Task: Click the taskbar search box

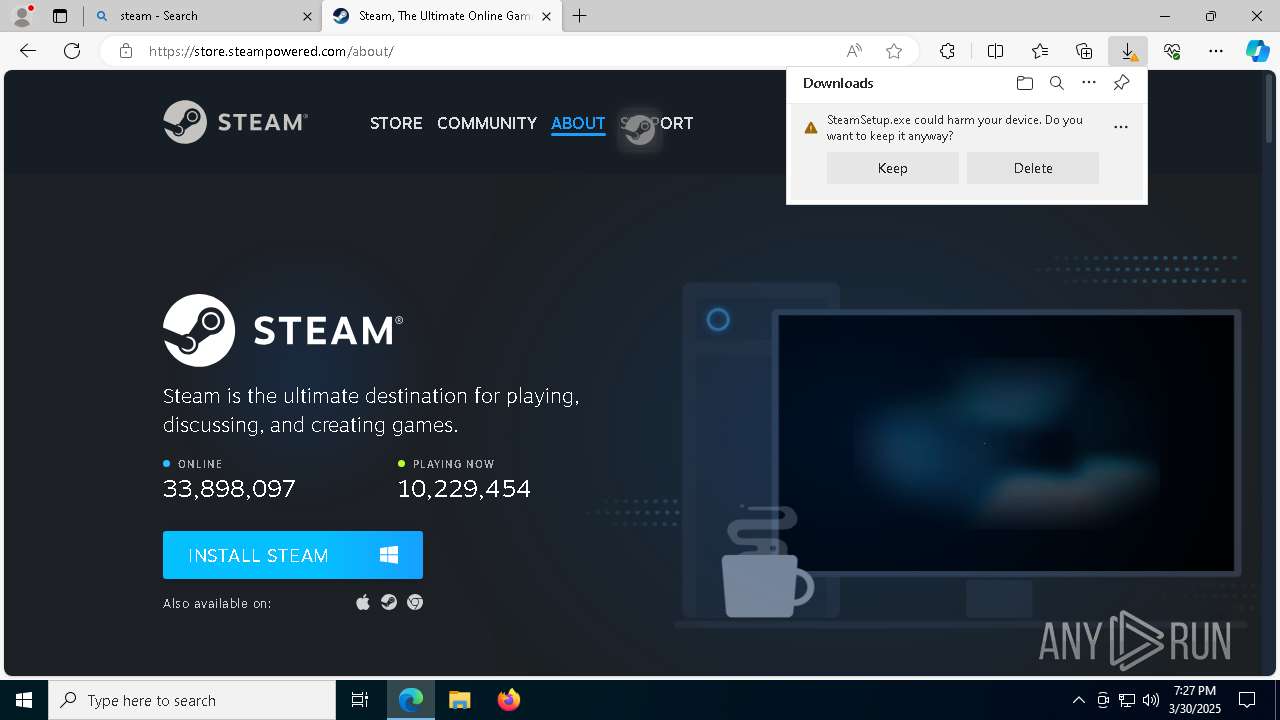Action: 192,700
